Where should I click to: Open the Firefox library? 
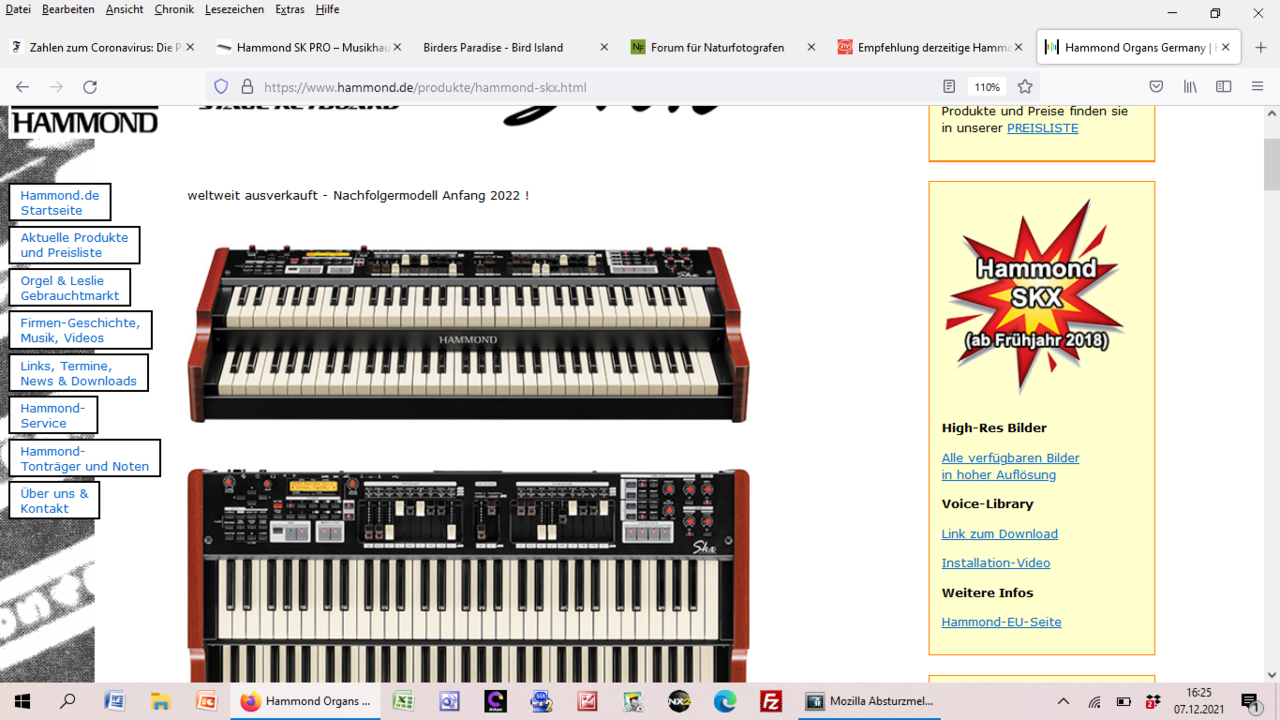(1190, 87)
